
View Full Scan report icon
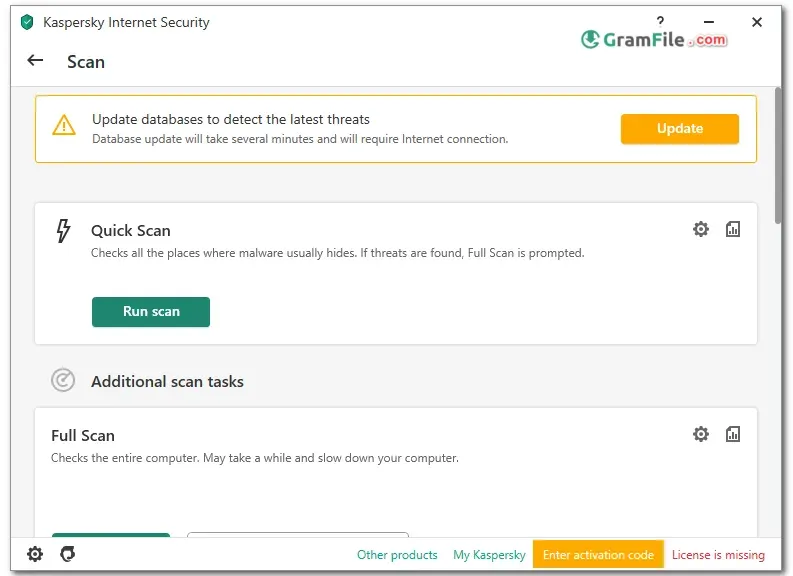click(x=733, y=434)
